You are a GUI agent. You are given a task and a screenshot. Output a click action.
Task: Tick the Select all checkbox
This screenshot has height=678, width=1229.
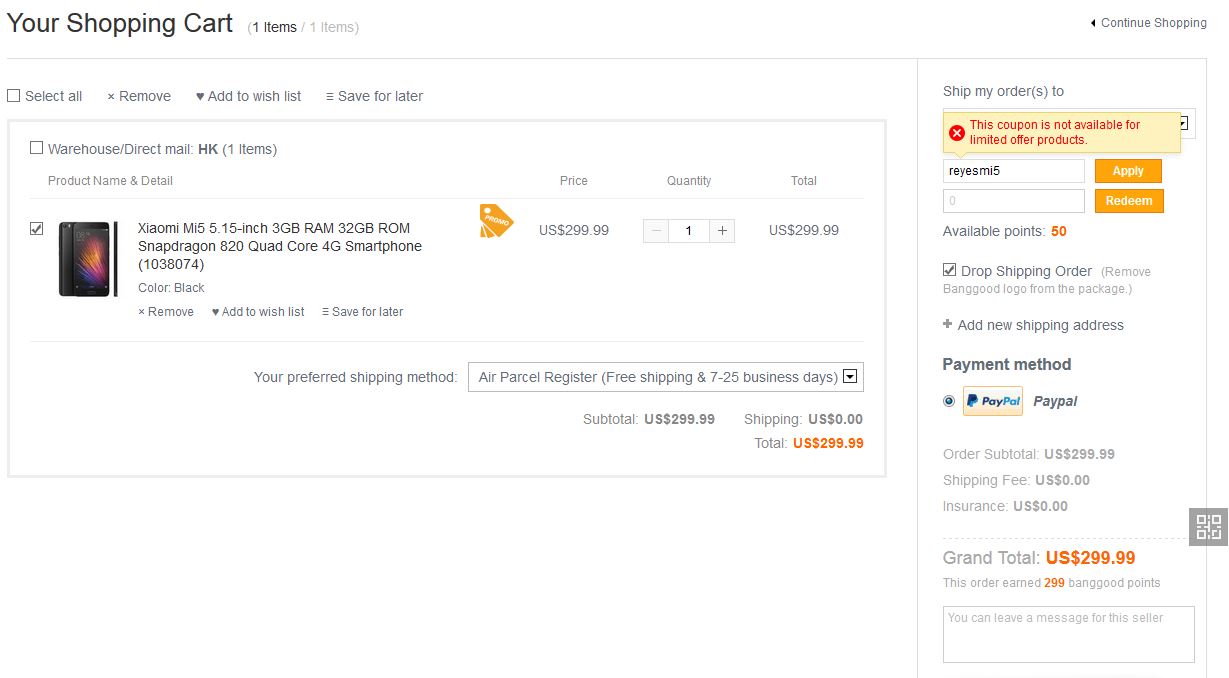(14, 96)
